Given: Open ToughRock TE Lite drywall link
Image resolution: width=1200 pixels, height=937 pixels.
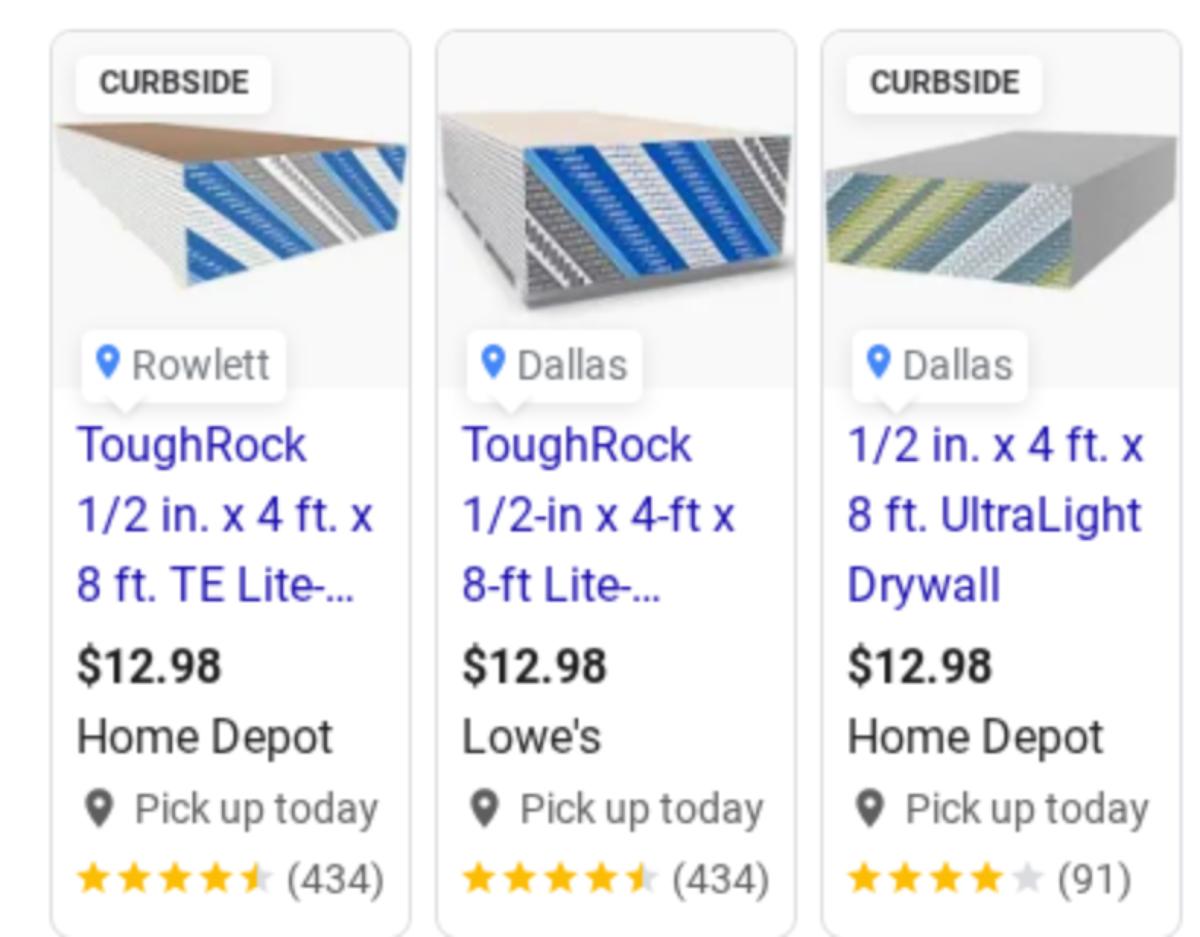Looking at the screenshot, I should 225,515.
